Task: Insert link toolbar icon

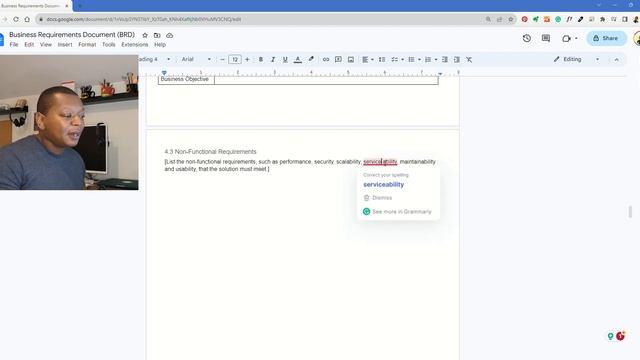Action: [326, 60]
